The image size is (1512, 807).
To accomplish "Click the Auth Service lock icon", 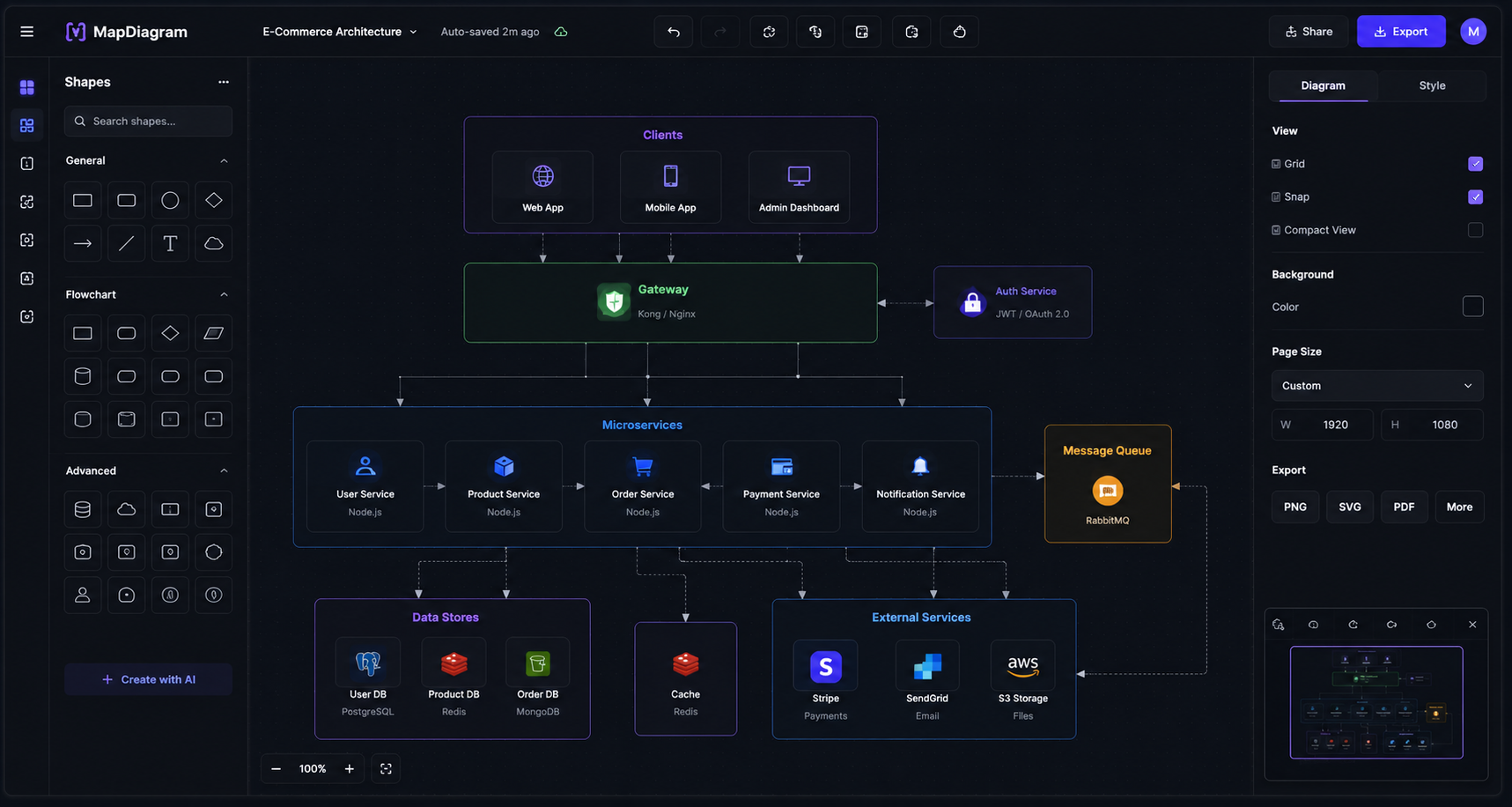I will 972,303.
